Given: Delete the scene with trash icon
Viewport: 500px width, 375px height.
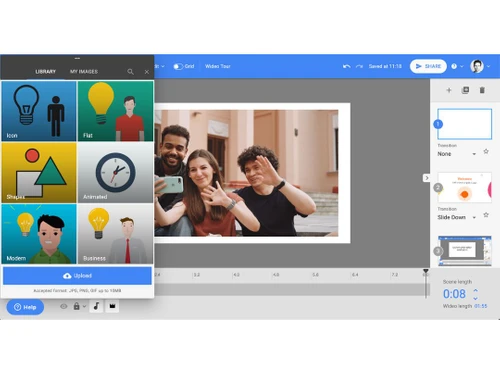Looking at the screenshot, I should 482,90.
